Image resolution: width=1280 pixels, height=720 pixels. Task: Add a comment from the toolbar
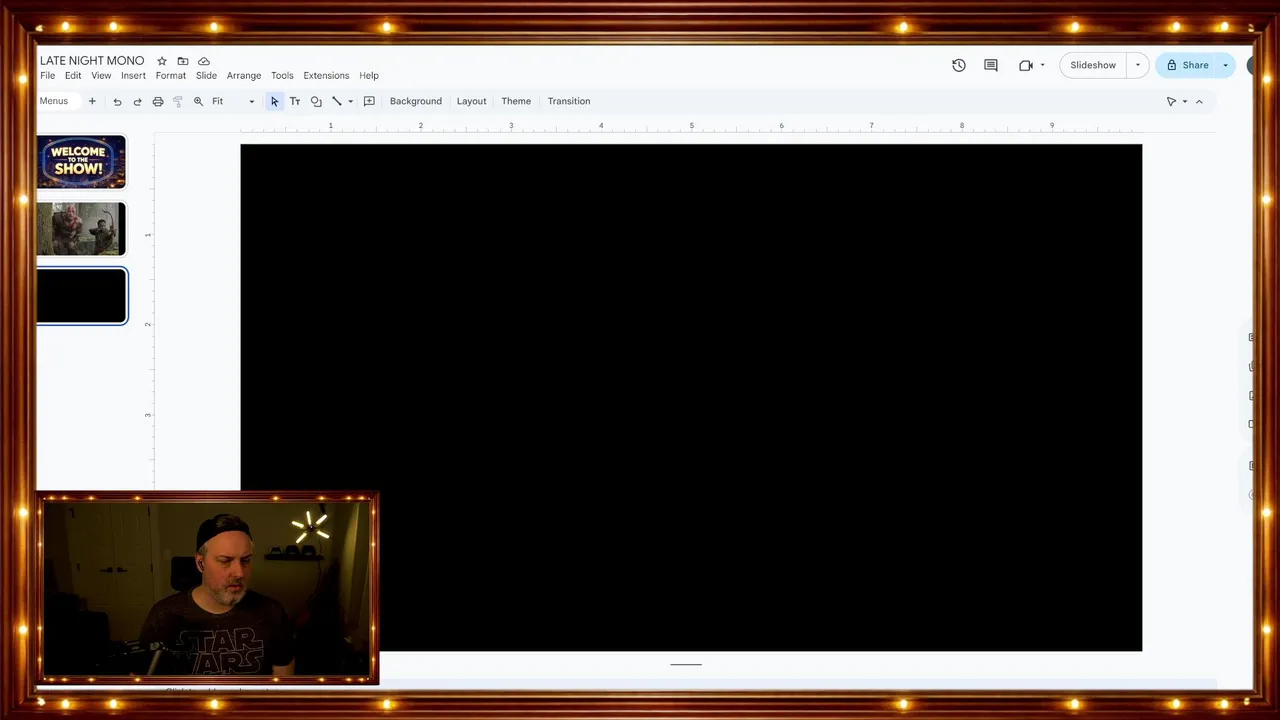click(369, 101)
